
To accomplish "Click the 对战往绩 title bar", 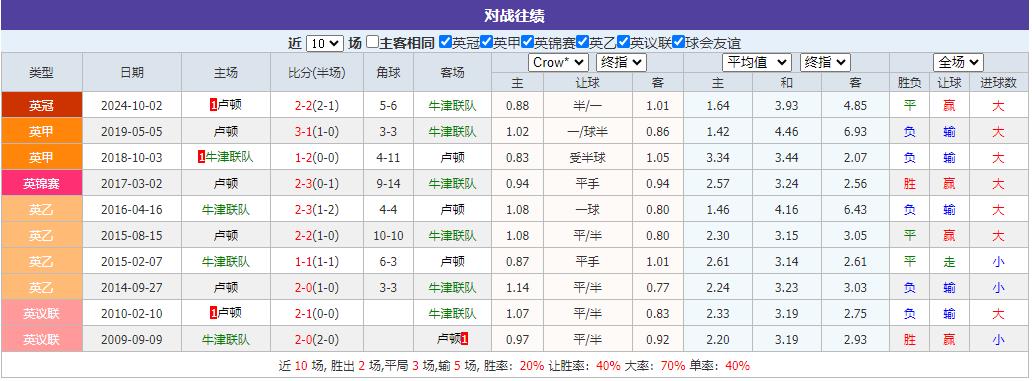I will coord(515,15).
